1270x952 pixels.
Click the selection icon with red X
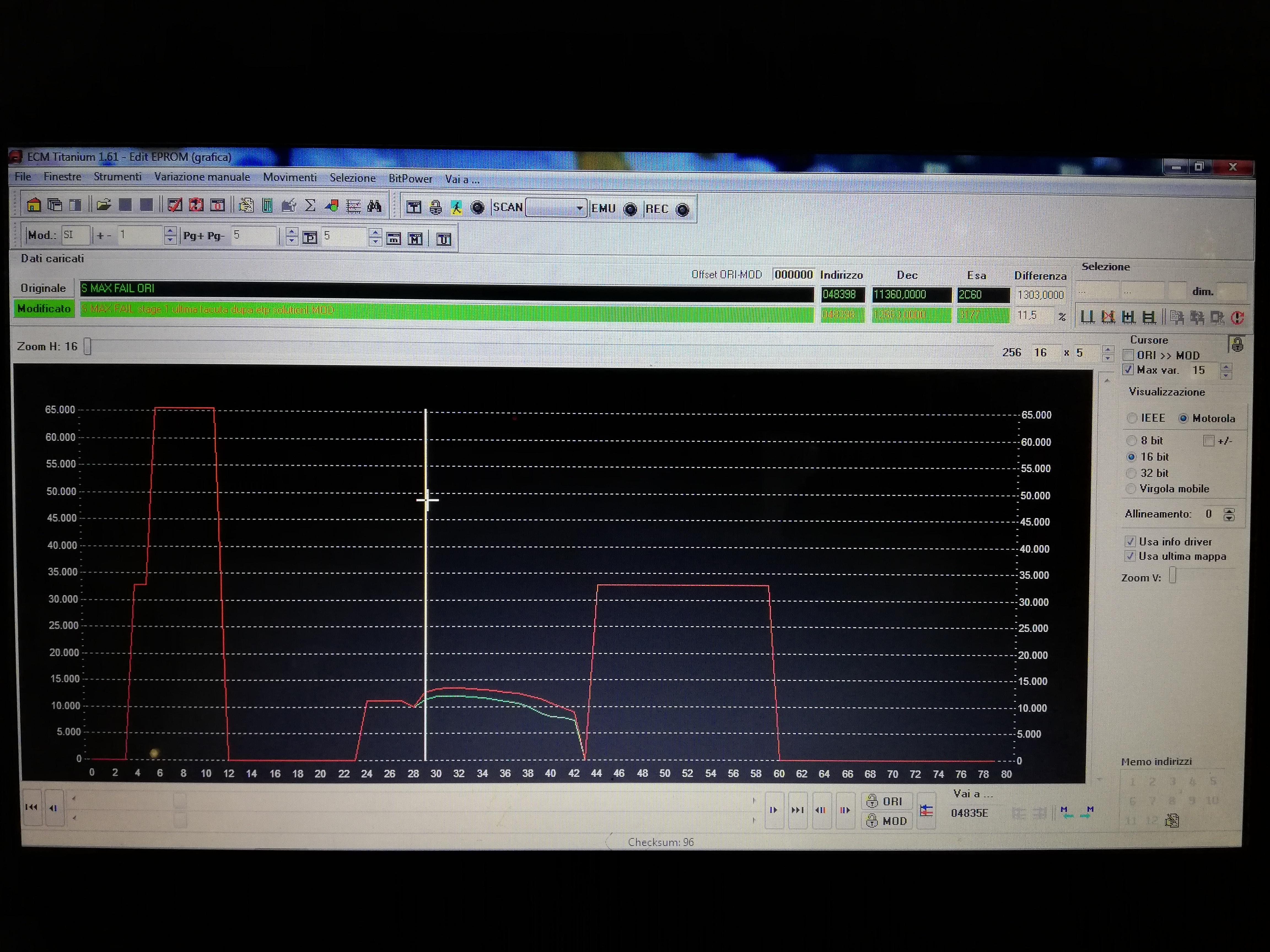point(1108,317)
